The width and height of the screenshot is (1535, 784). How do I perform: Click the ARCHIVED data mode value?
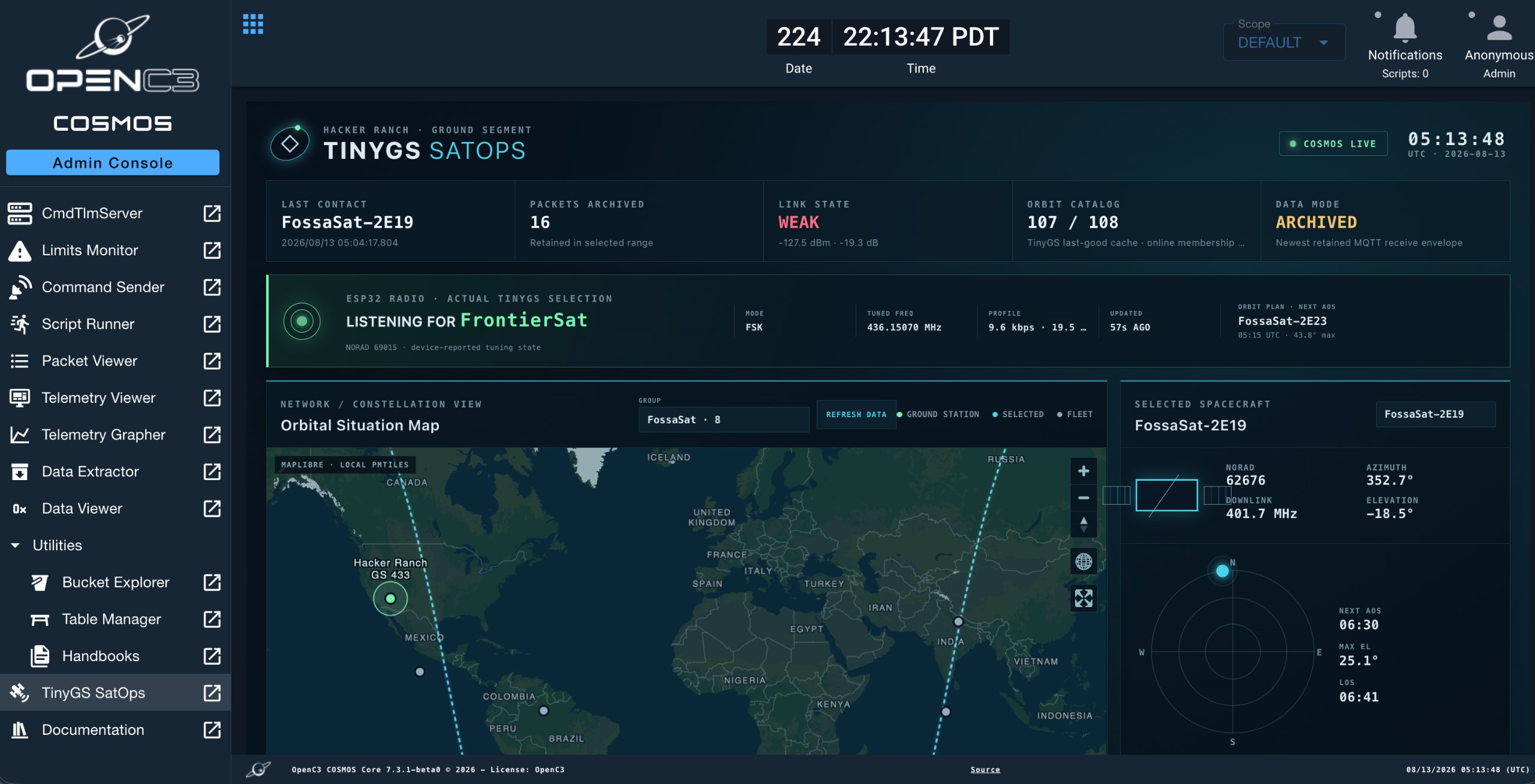(x=1316, y=222)
